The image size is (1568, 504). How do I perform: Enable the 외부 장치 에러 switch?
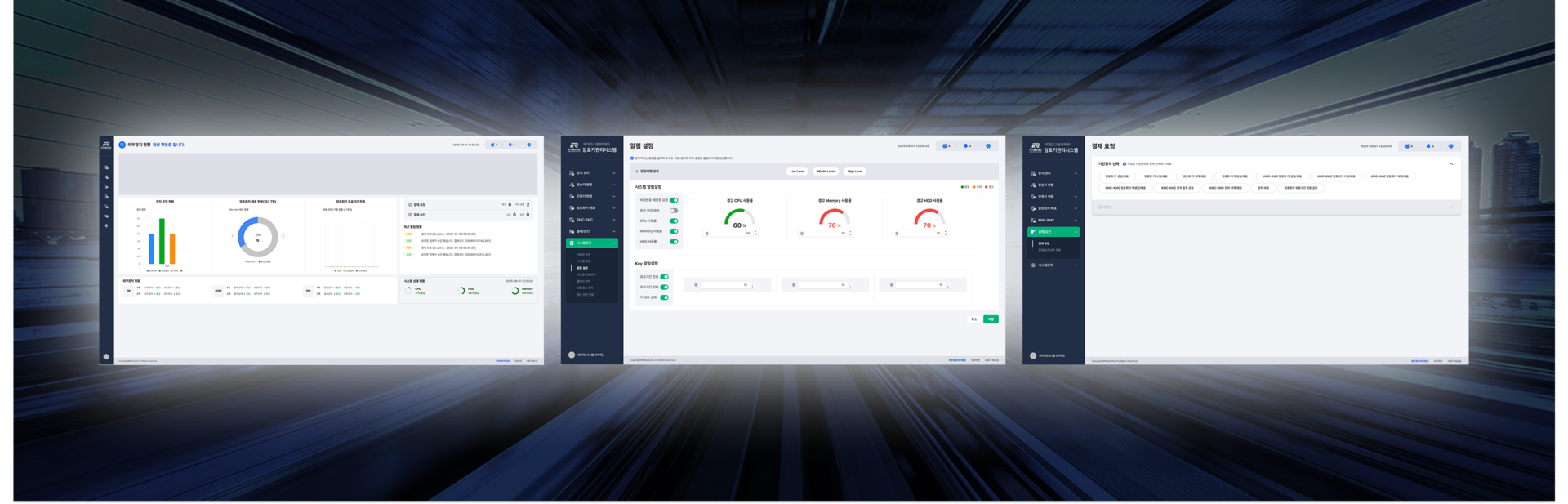click(674, 211)
